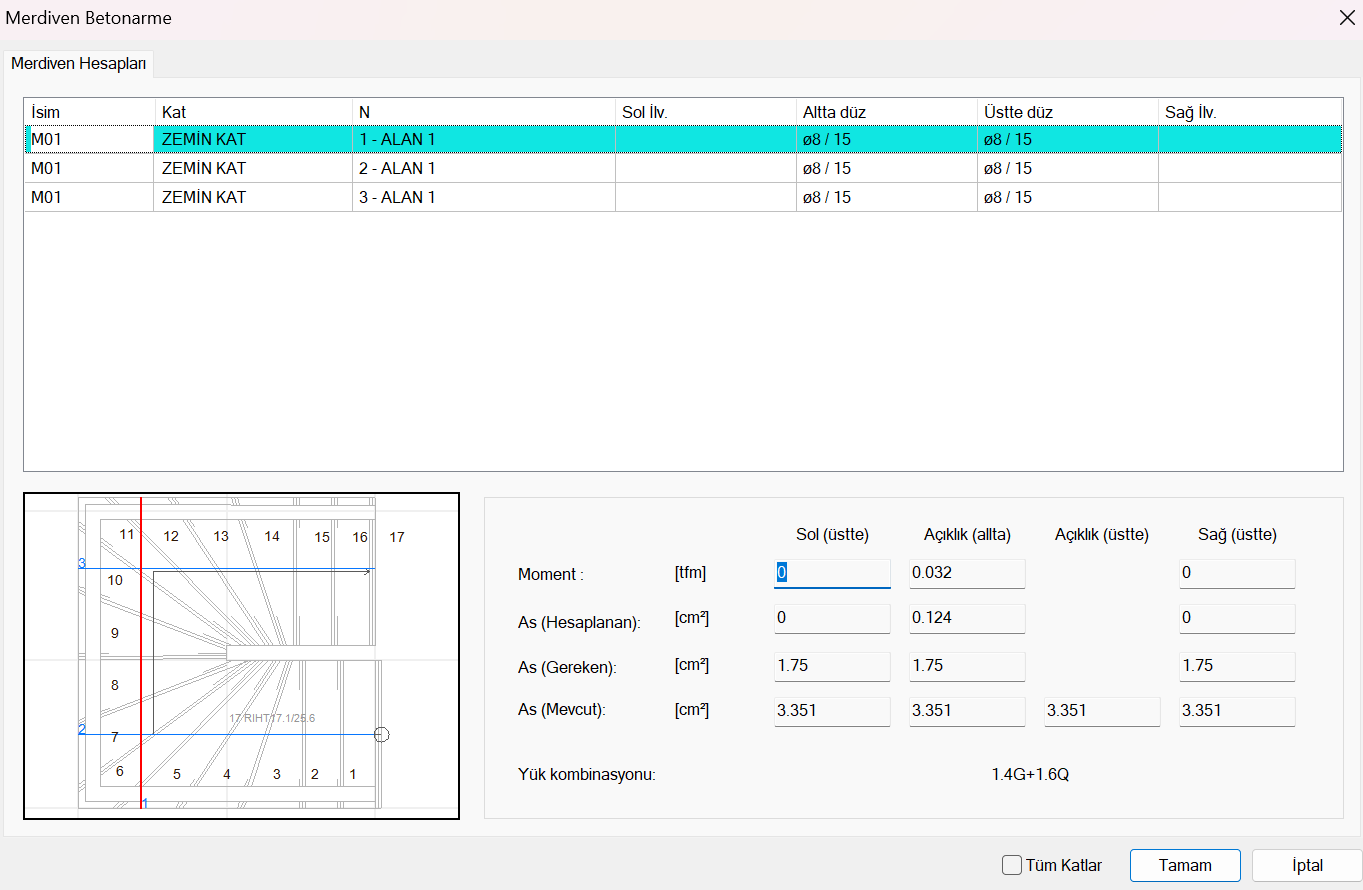Screen dimensions: 1363x890
Task: Click the circle marker on the stair preview
Action: tap(381, 735)
